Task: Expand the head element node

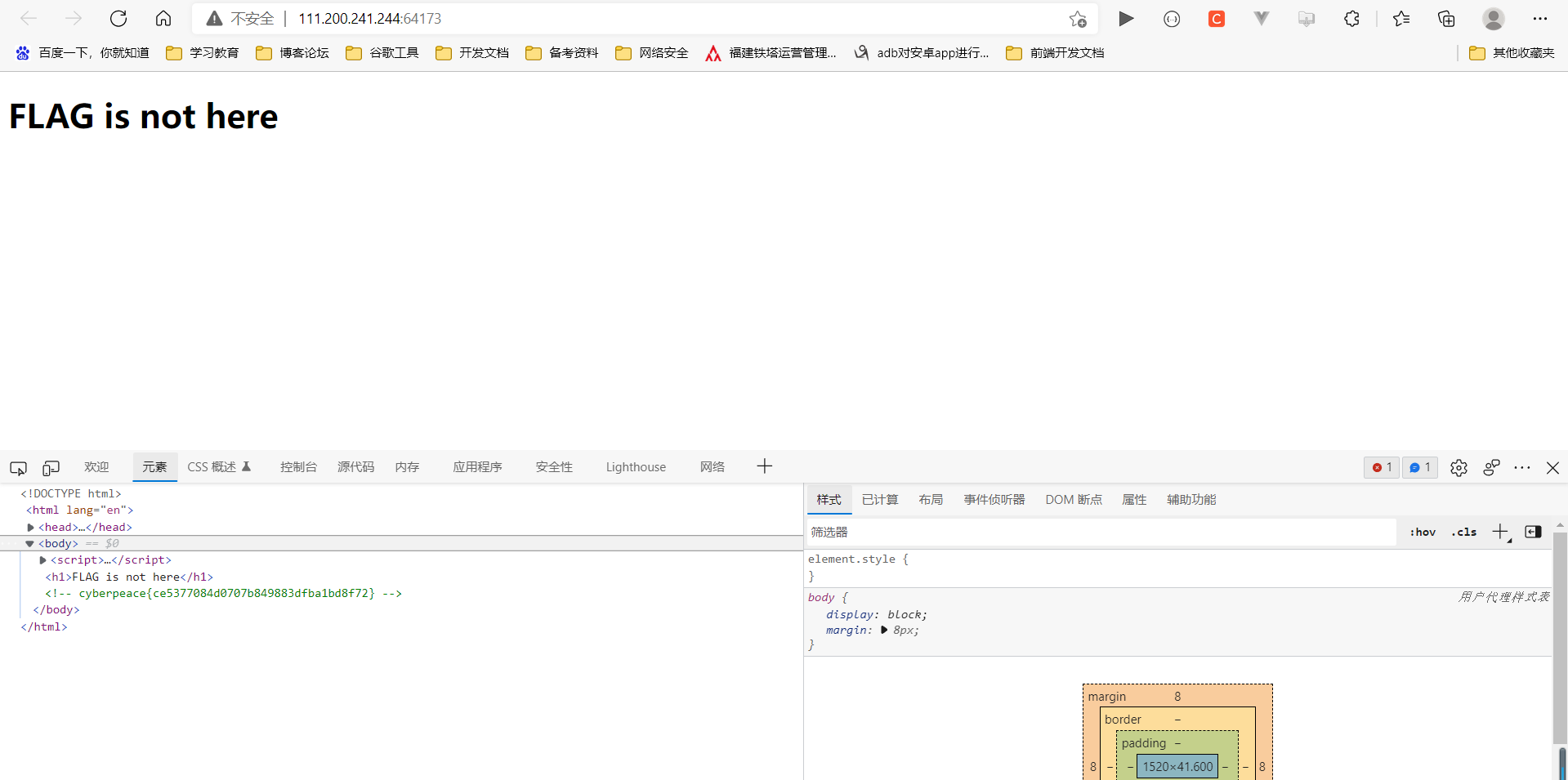Action: (x=30, y=527)
